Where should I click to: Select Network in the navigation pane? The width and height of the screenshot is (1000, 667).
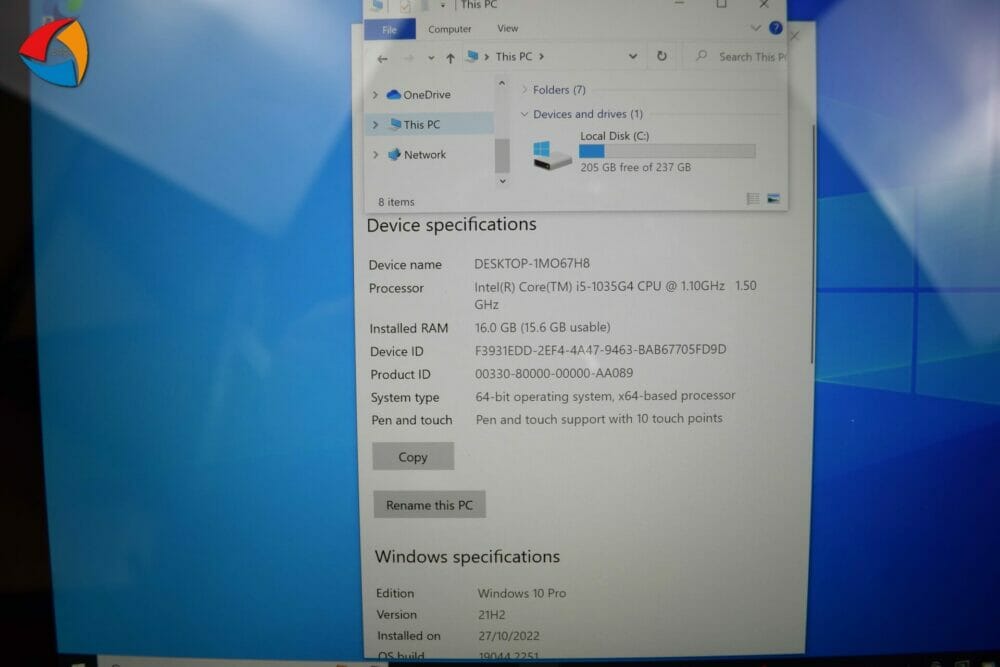click(424, 155)
